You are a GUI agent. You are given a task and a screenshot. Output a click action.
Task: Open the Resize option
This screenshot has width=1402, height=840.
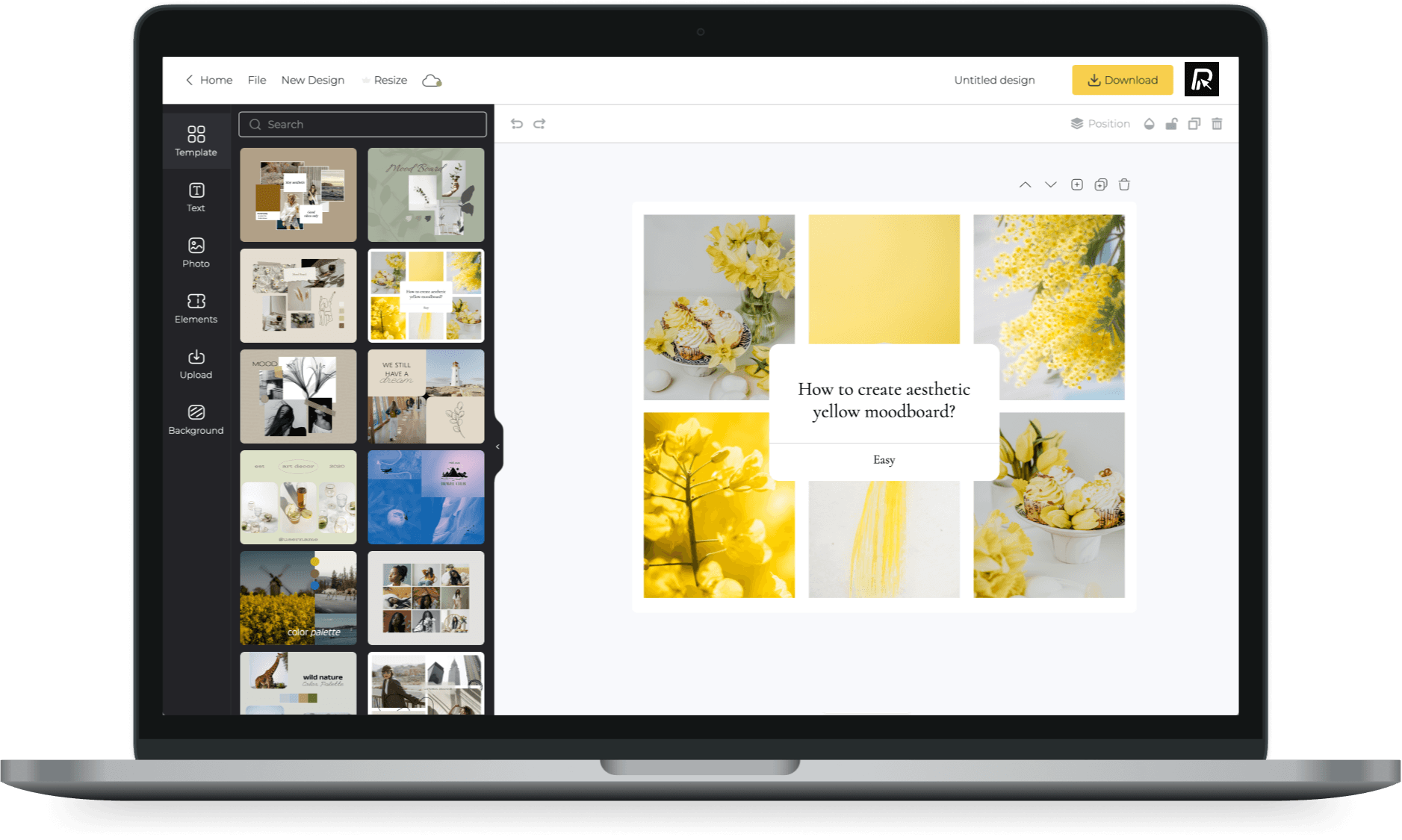(385, 80)
